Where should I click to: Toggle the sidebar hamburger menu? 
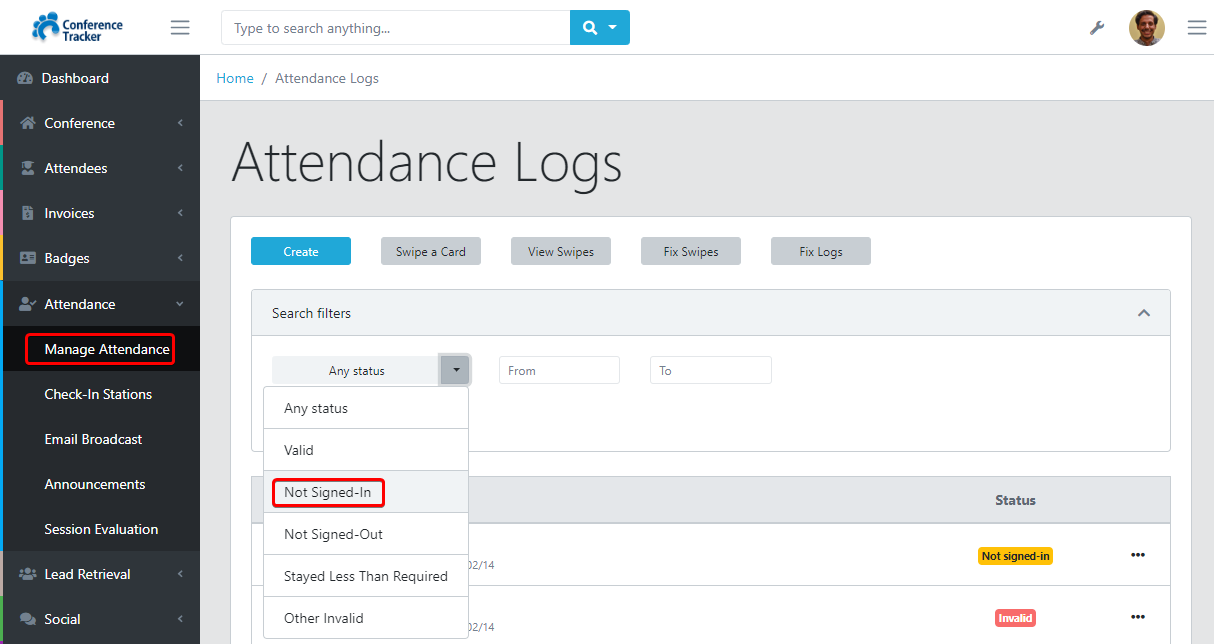coord(180,28)
